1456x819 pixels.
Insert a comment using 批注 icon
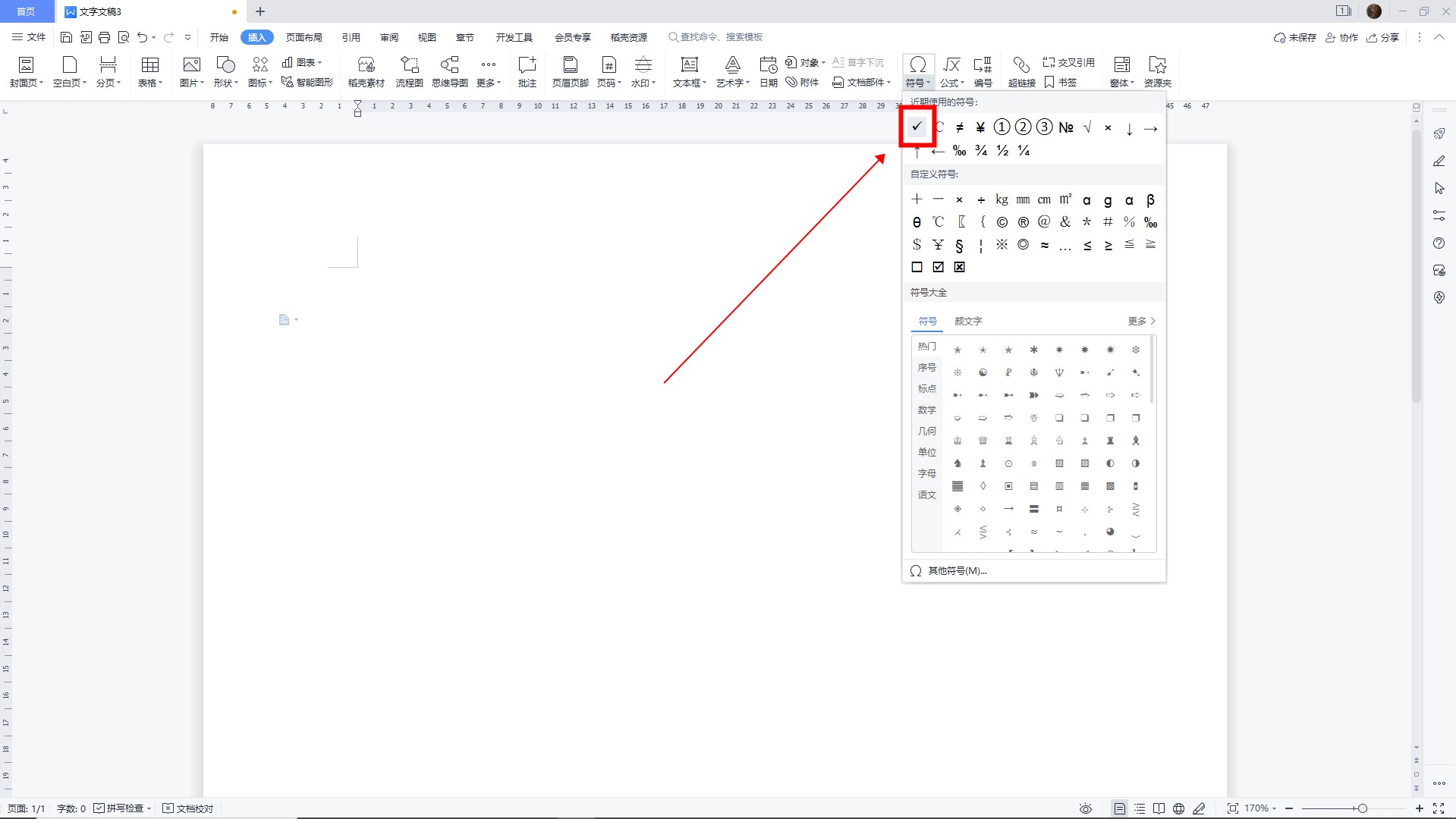(527, 71)
